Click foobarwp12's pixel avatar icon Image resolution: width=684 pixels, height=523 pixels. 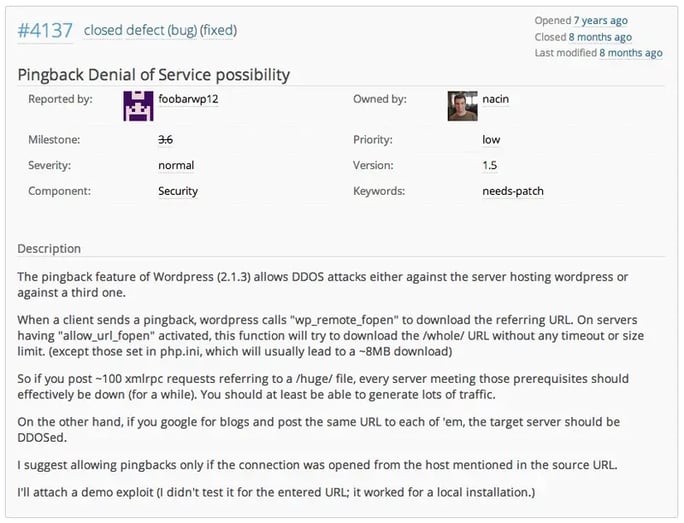pos(138,105)
